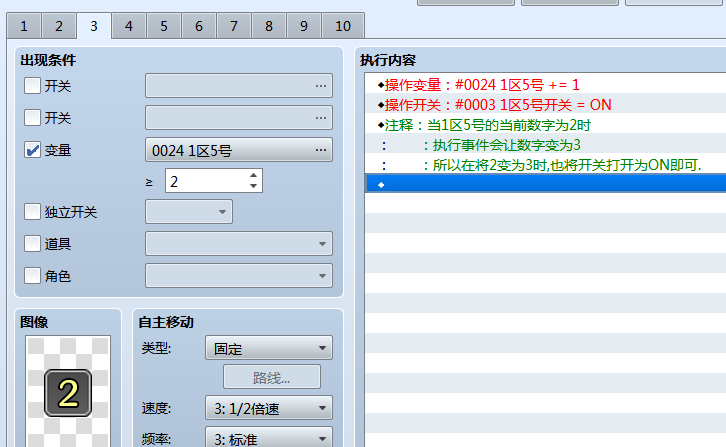Open event page tab 9

point(304,26)
